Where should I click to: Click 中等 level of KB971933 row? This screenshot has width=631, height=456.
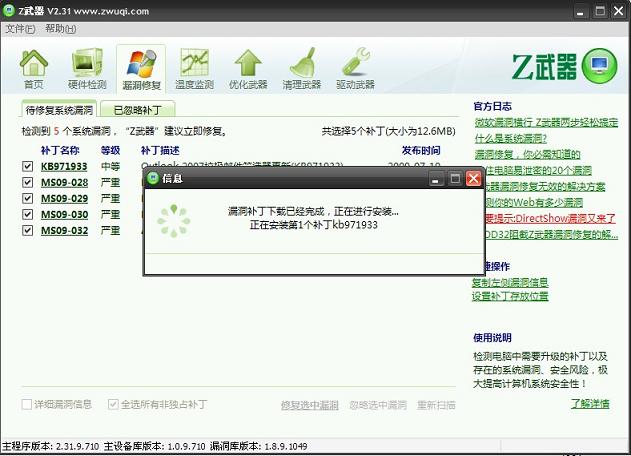tap(110, 166)
